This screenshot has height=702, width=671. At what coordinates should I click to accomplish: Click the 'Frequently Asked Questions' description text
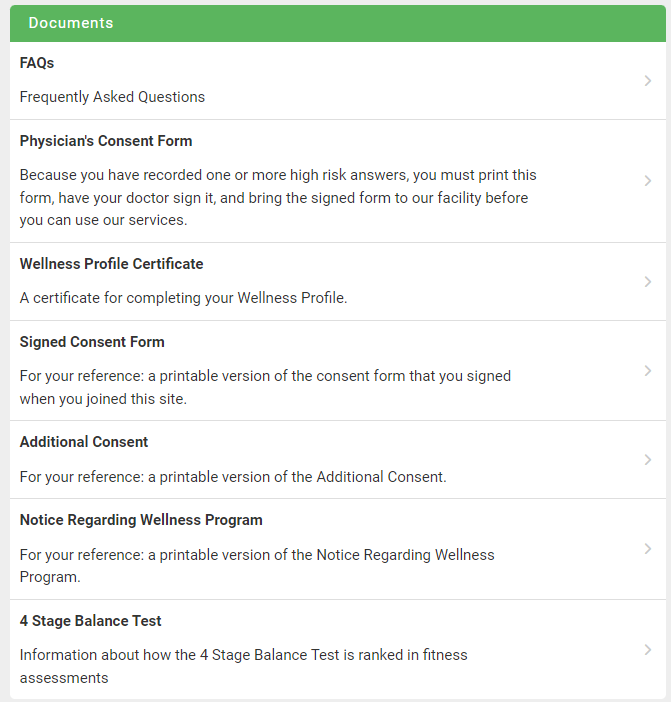pyautogui.click(x=112, y=97)
